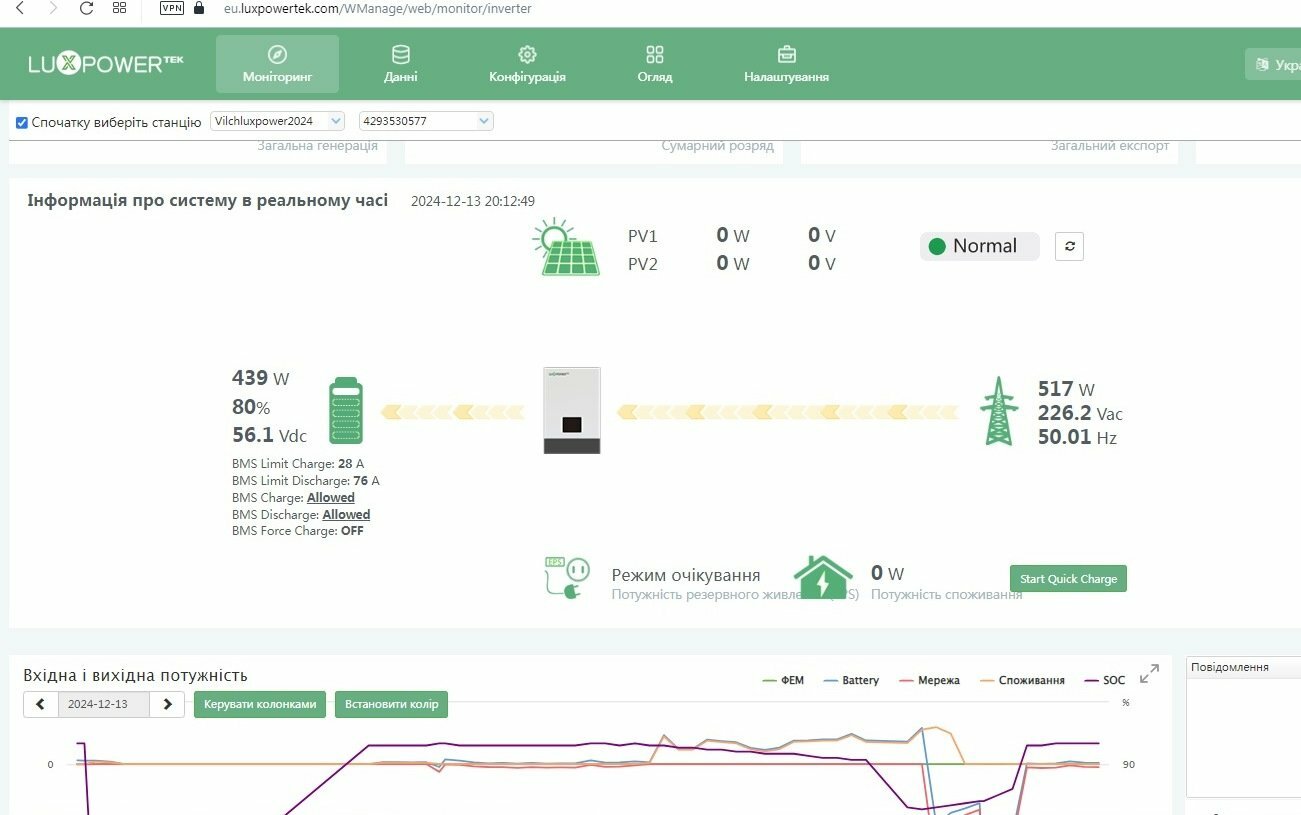Toggle the Споживання series in the chart legend

[x=1022, y=680]
